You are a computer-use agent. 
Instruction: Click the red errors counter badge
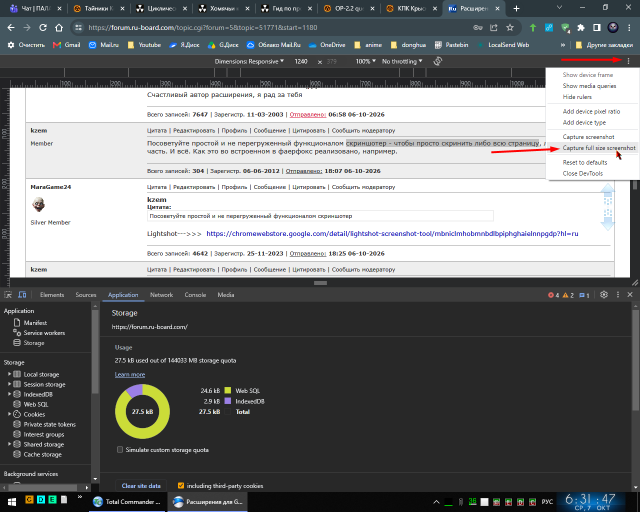click(553, 295)
